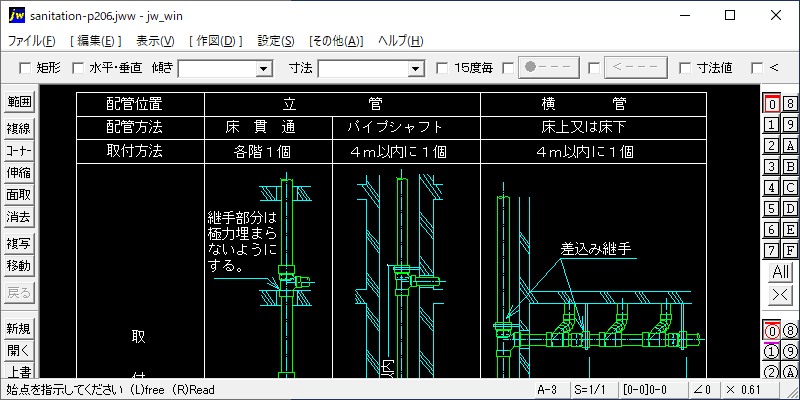The height and width of the screenshot is (400, 800).
Task: Select layer 2 square button
Action: [x=772, y=145]
